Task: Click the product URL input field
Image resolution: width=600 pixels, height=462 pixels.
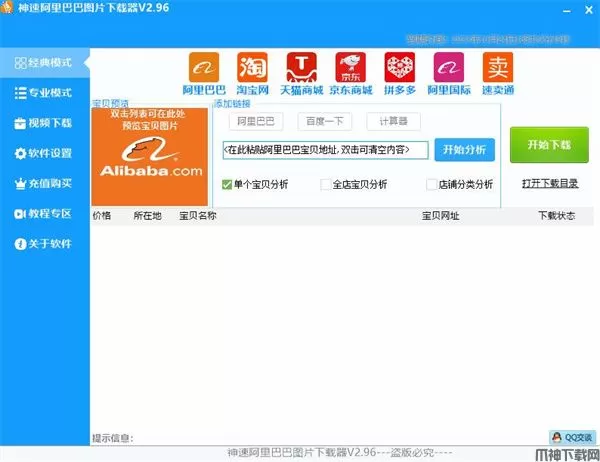Action: pyautogui.click(x=325, y=150)
